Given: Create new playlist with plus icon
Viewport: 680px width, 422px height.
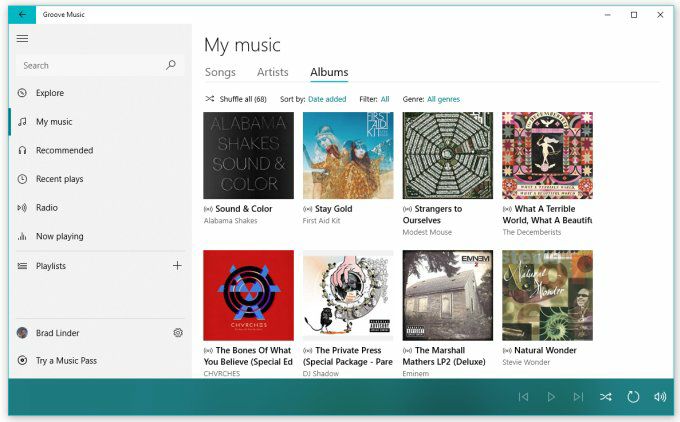Looking at the screenshot, I should tap(177, 265).
